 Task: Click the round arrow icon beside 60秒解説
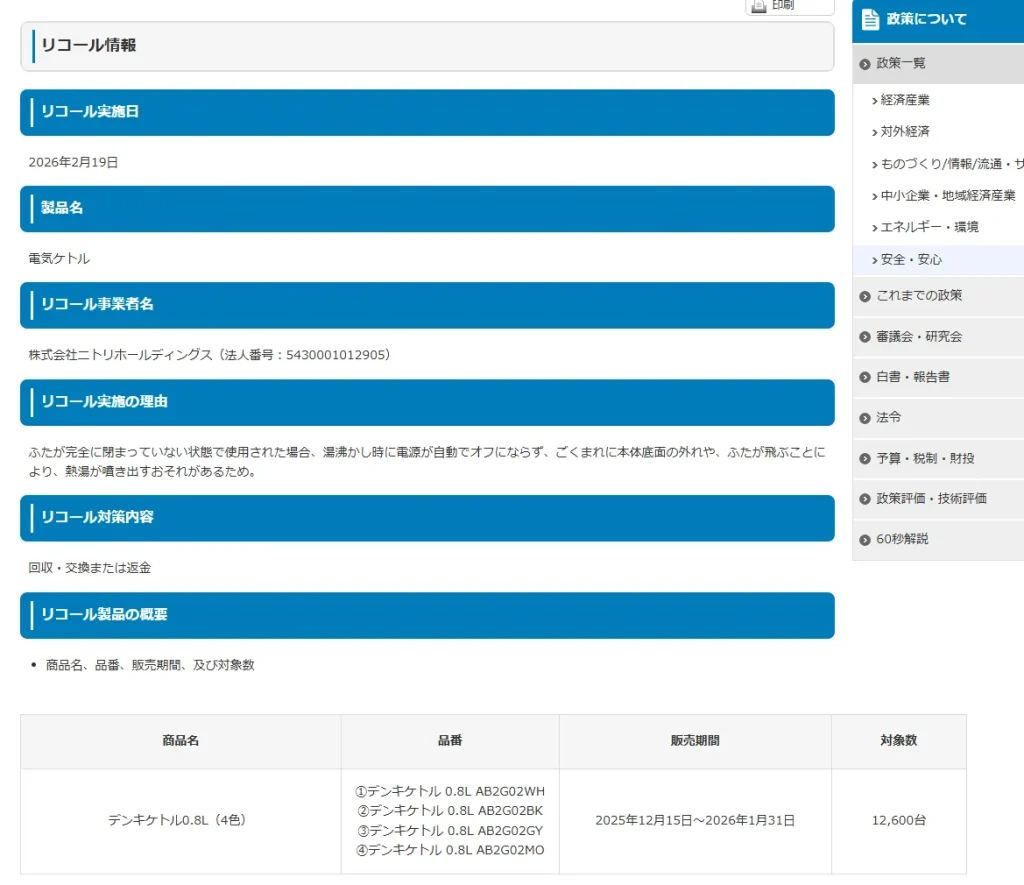[865, 540]
